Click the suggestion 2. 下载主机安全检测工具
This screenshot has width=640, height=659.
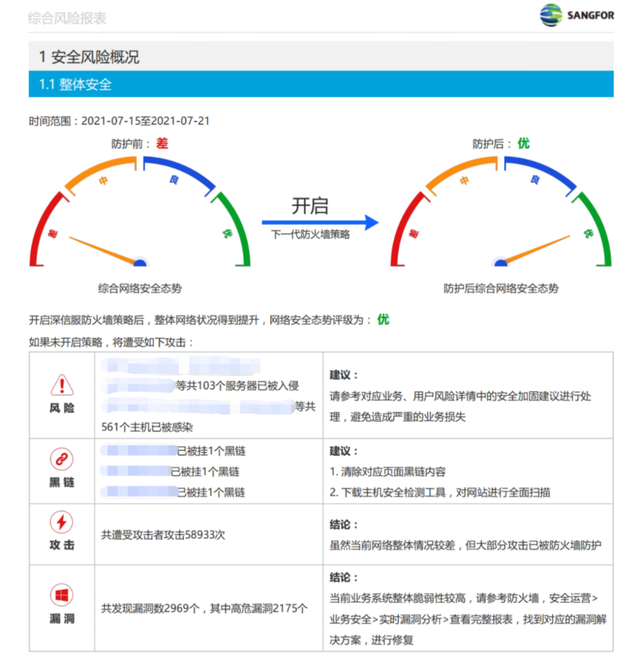click(x=387, y=492)
